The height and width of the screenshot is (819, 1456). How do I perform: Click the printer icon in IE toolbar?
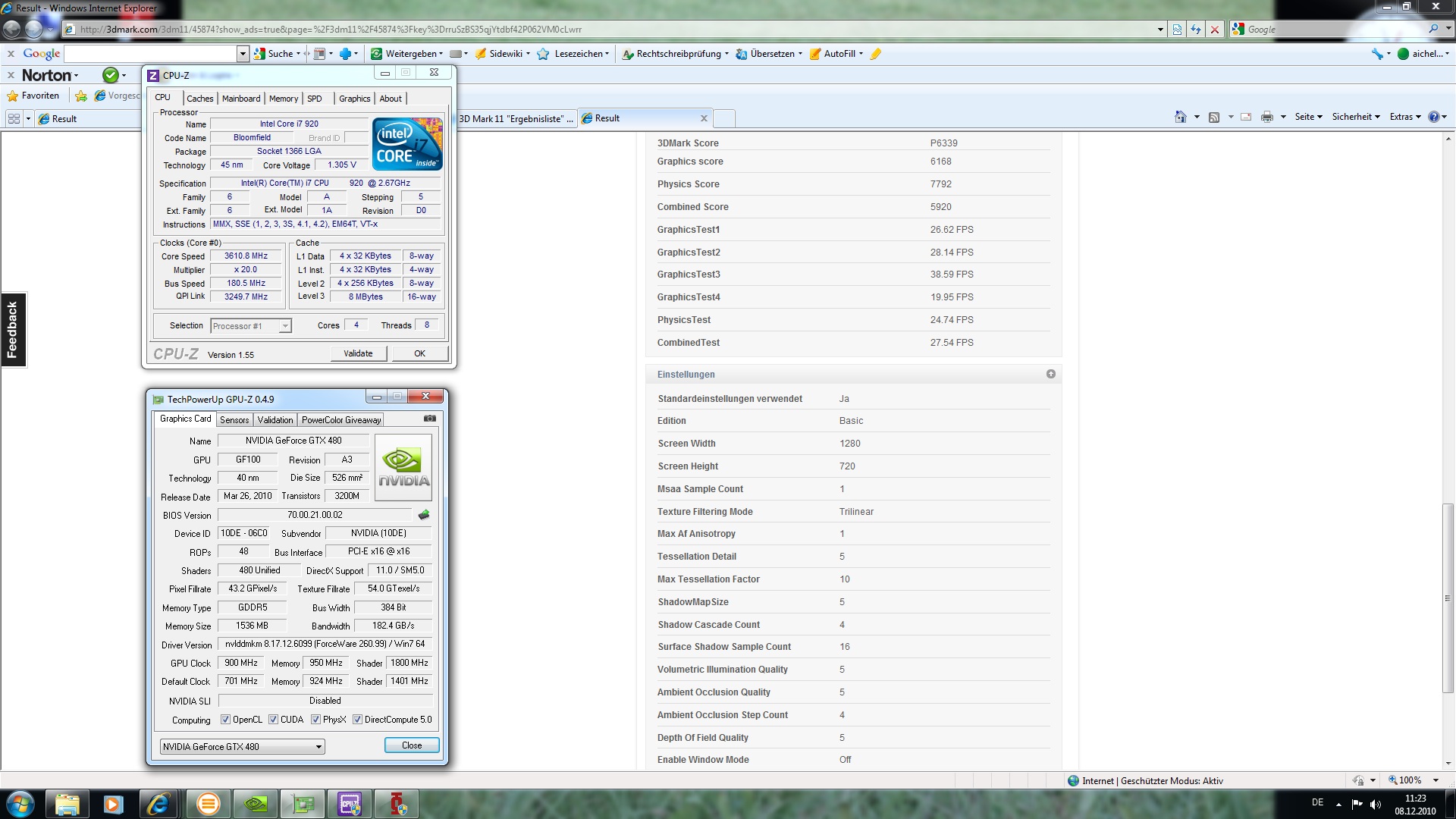pyautogui.click(x=1266, y=117)
